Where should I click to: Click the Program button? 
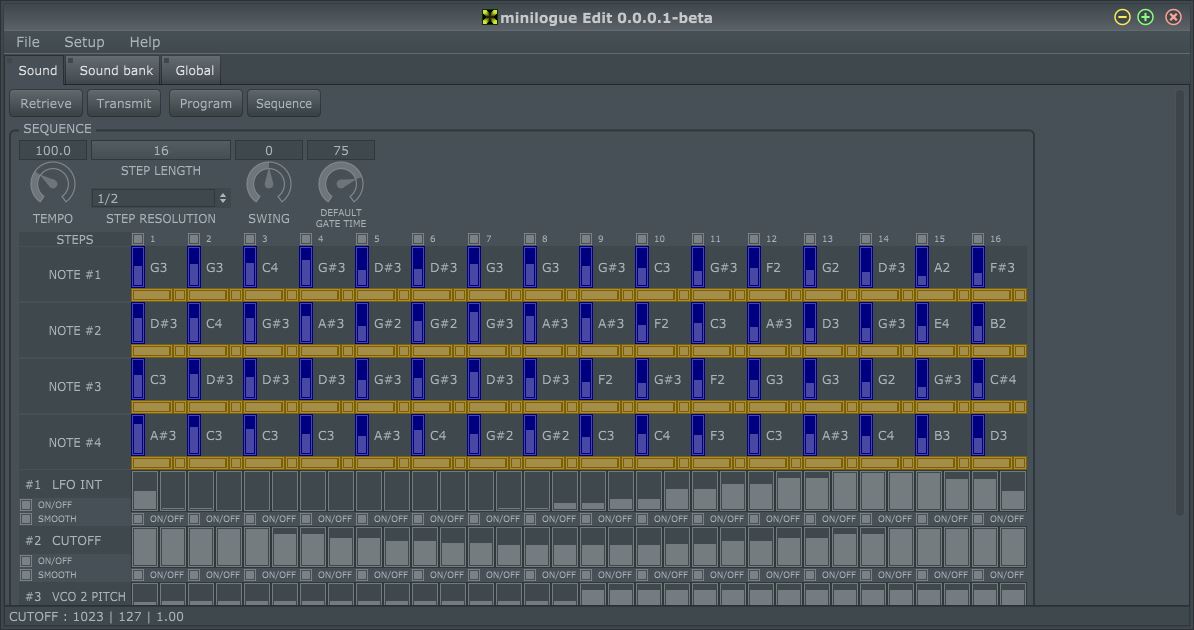206,104
